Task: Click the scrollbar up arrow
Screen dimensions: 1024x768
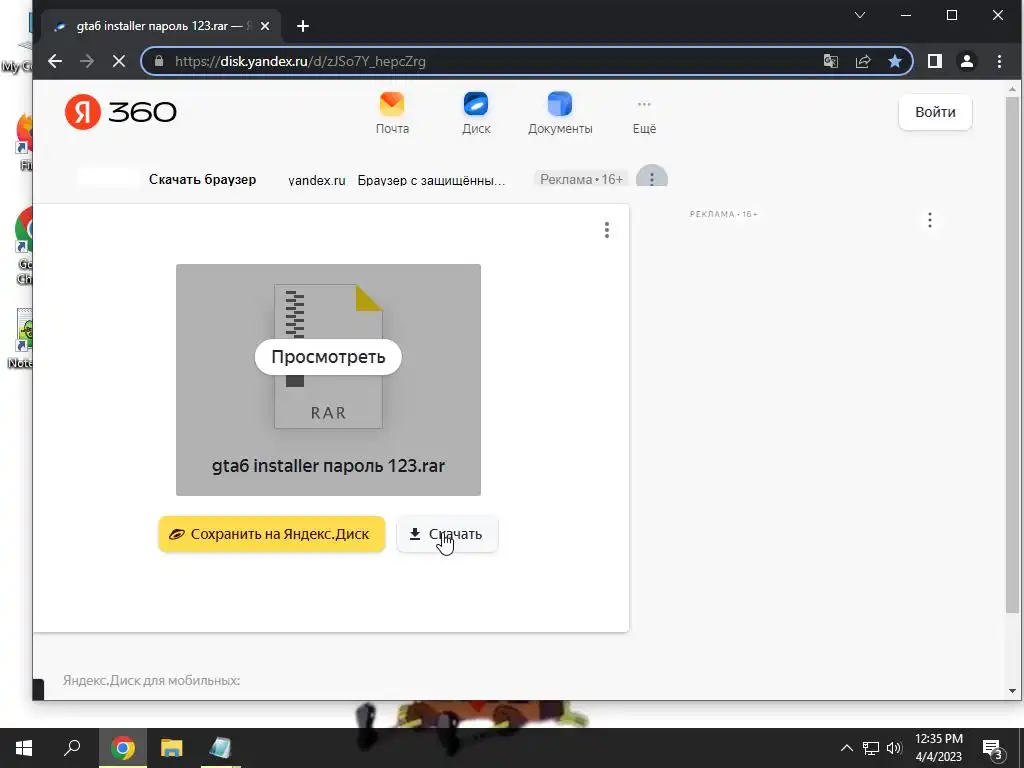Action: (1012, 88)
